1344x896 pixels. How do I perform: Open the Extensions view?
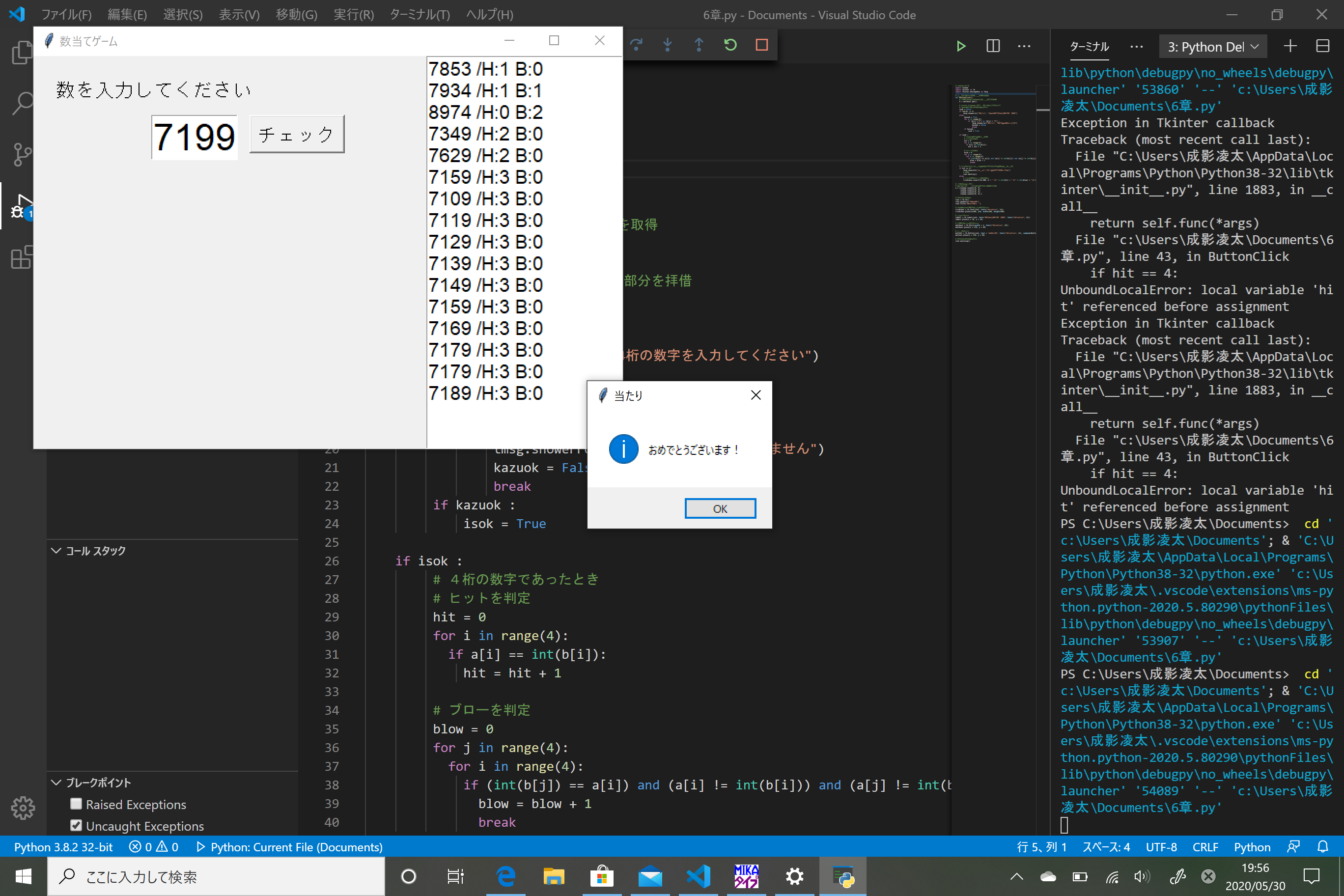click(22, 257)
